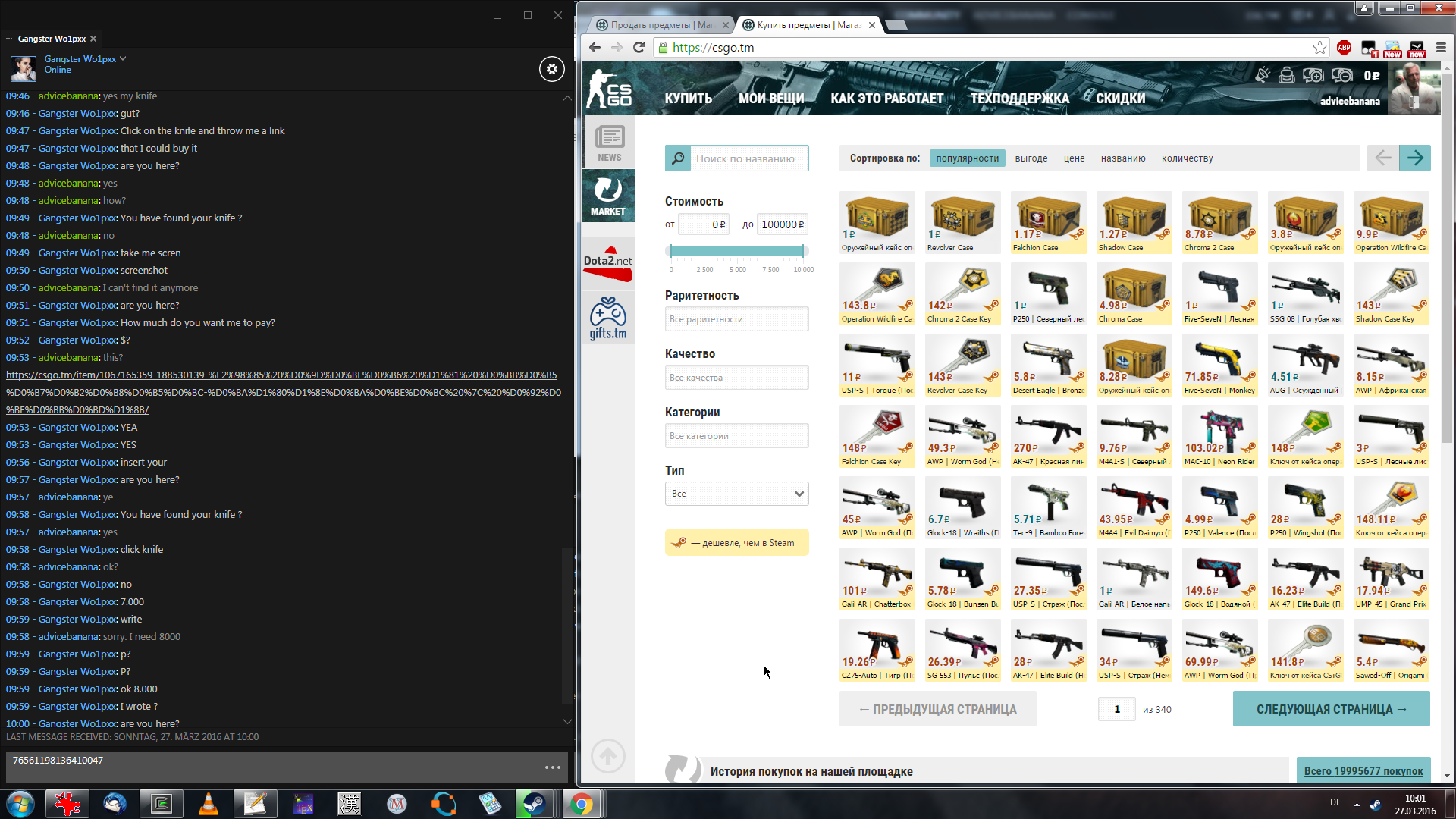
Task: Expand the 'Тип' dropdown showing 'Все'
Action: [736, 494]
